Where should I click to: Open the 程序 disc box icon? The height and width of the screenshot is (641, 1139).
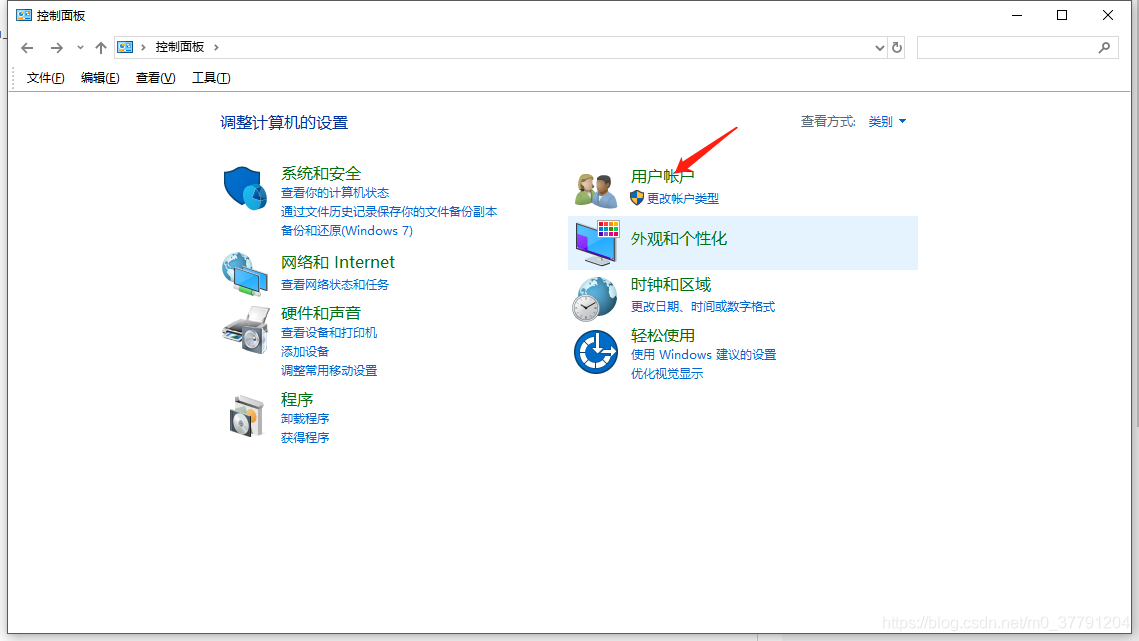coord(246,416)
